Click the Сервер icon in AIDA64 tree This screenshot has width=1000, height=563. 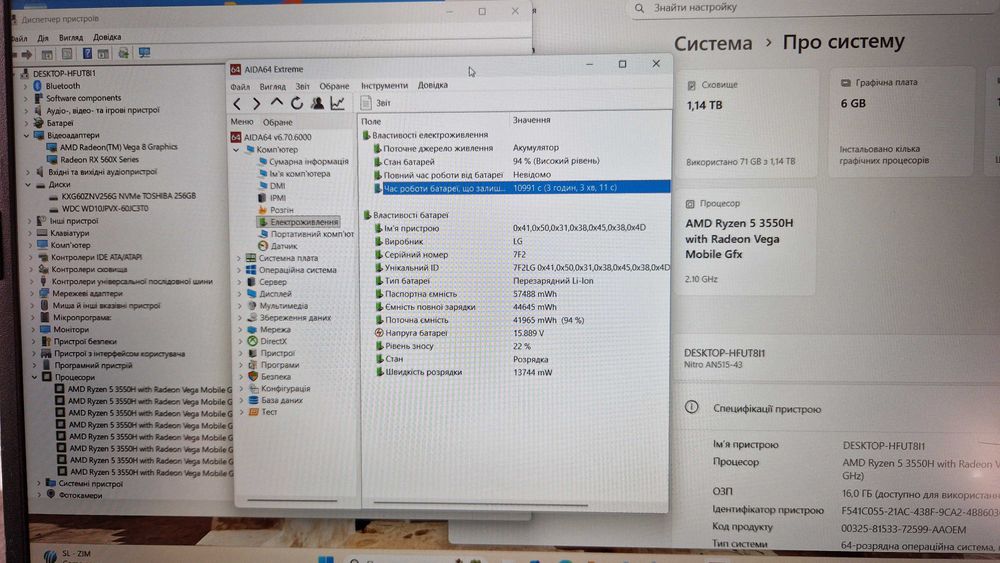(x=251, y=282)
